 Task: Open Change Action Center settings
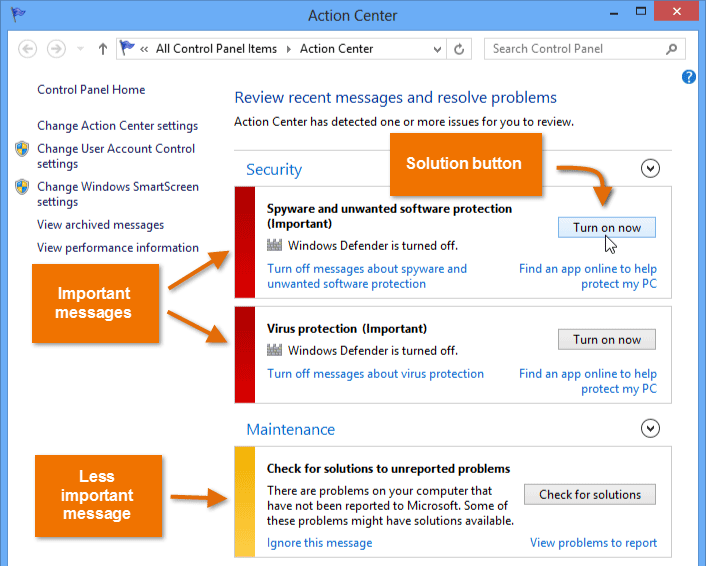[x=117, y=126]
